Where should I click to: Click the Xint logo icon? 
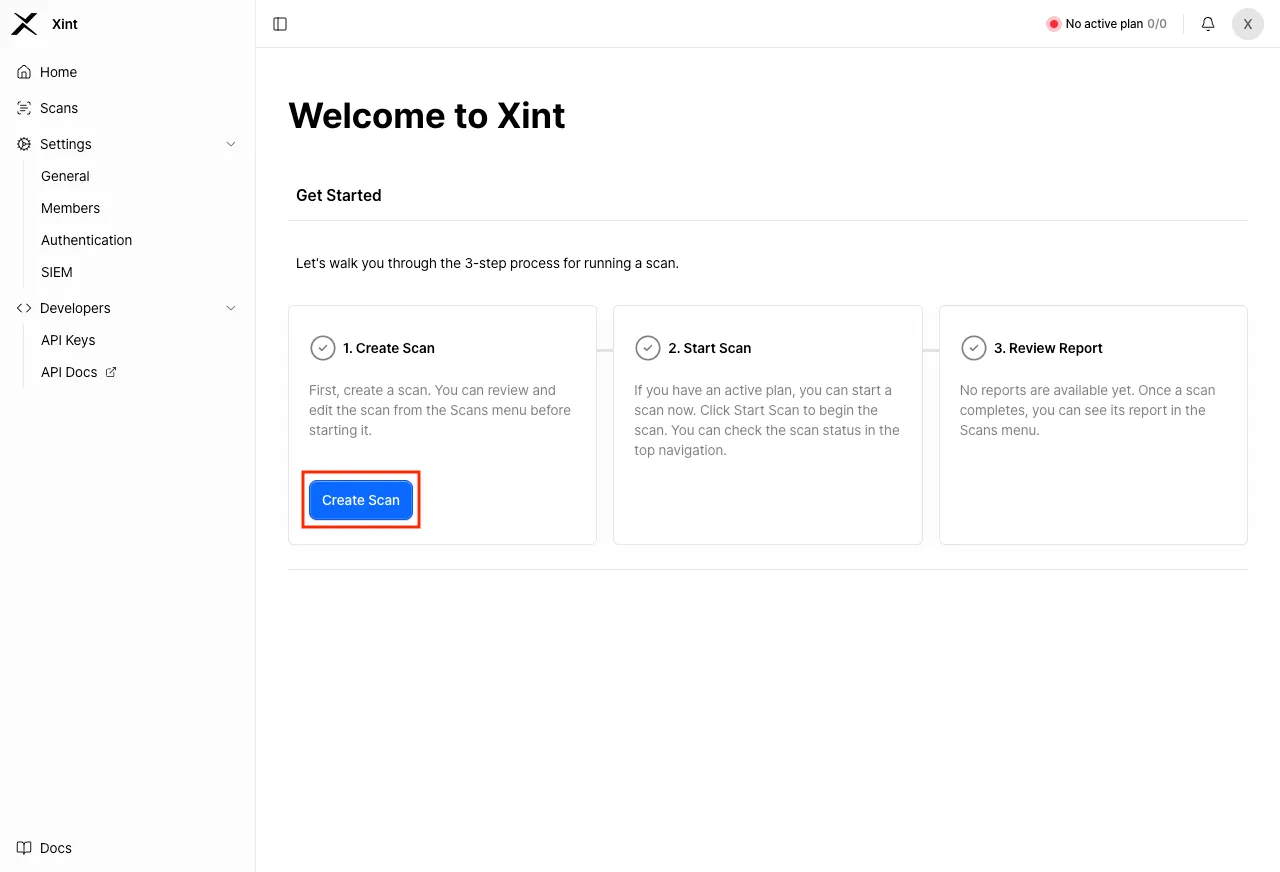pos(24,23)
